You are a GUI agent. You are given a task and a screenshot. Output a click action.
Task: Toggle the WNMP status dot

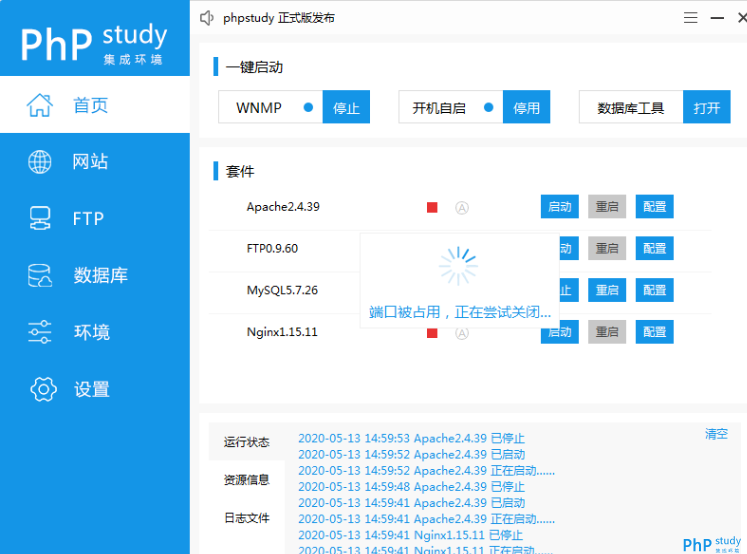308,107
